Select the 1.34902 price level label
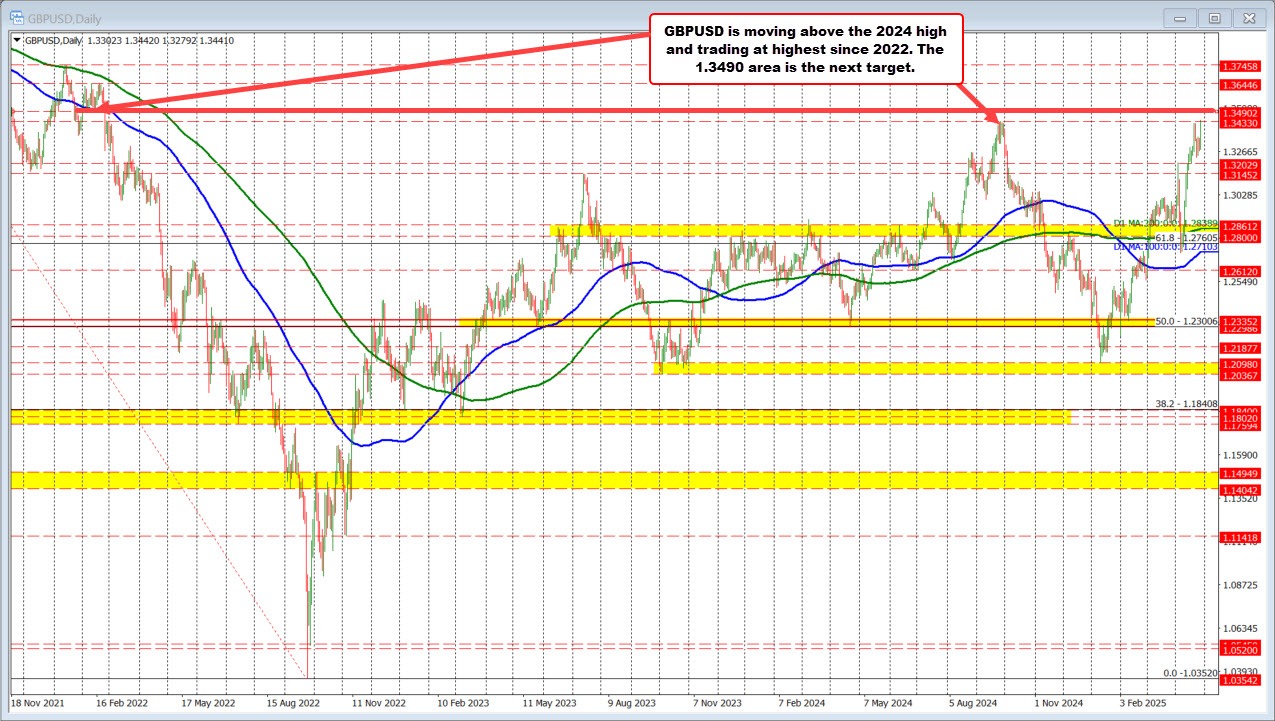This screenshot has width=1275, height=721. (1239, 113)
